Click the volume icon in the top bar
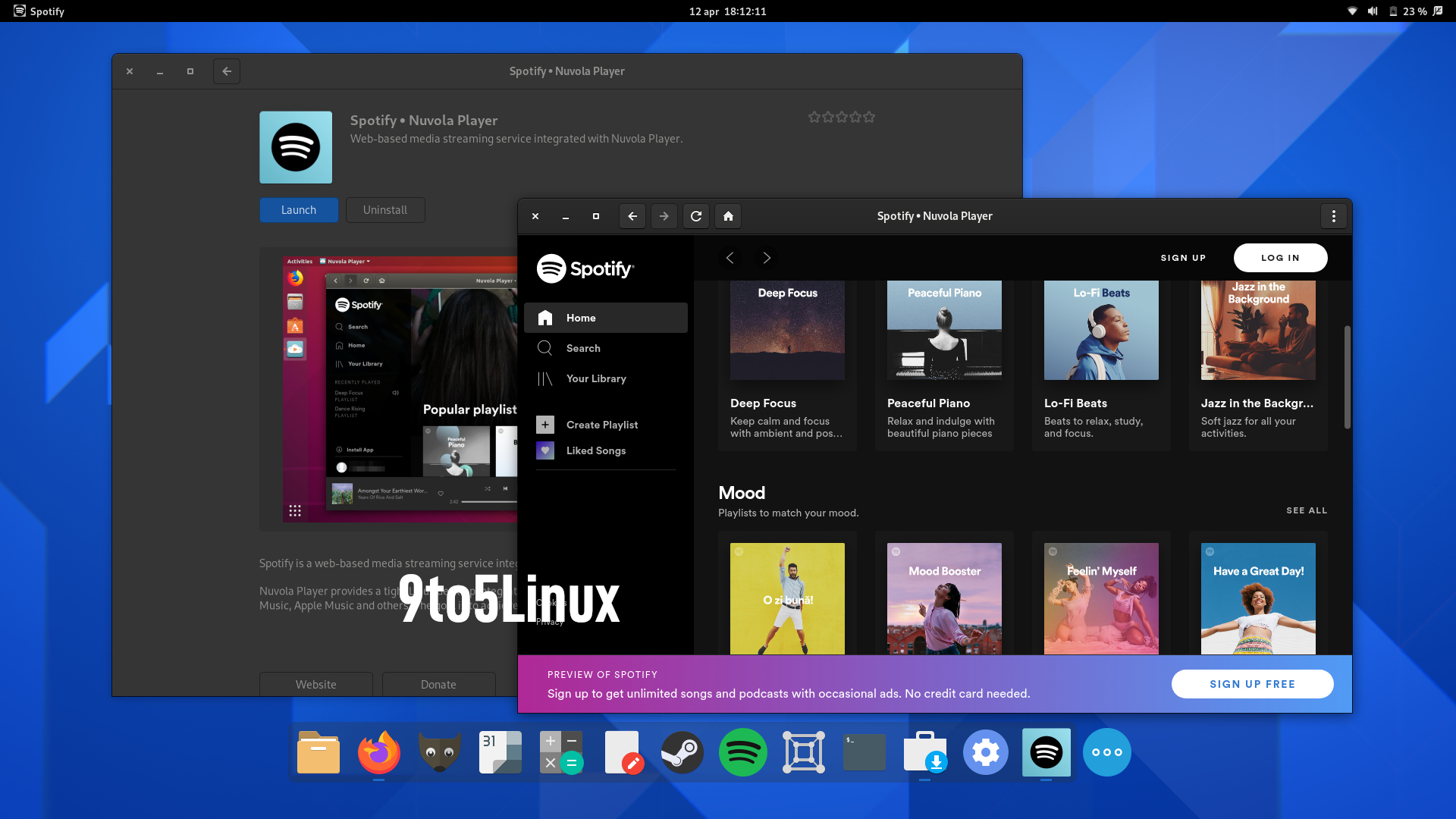 1372,11
